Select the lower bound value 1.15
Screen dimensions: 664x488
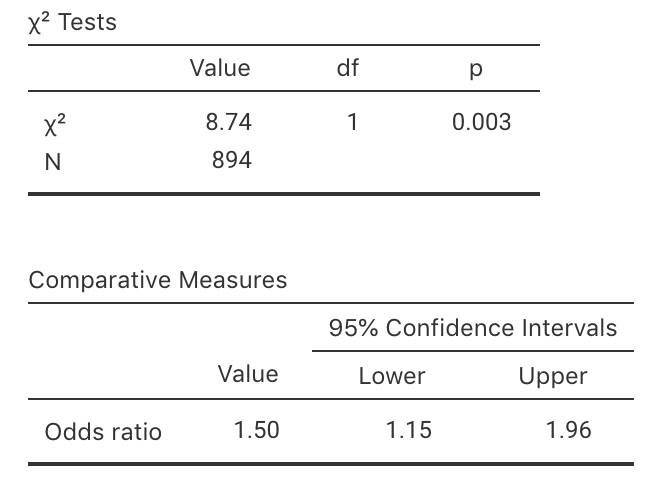pos(409,431)
